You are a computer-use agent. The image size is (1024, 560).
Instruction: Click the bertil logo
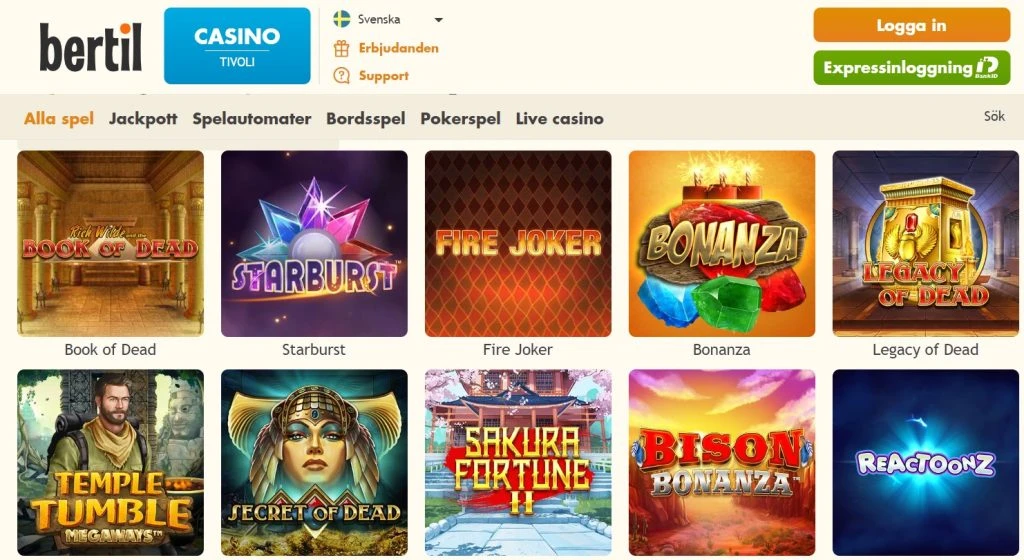tap(90, 47)
